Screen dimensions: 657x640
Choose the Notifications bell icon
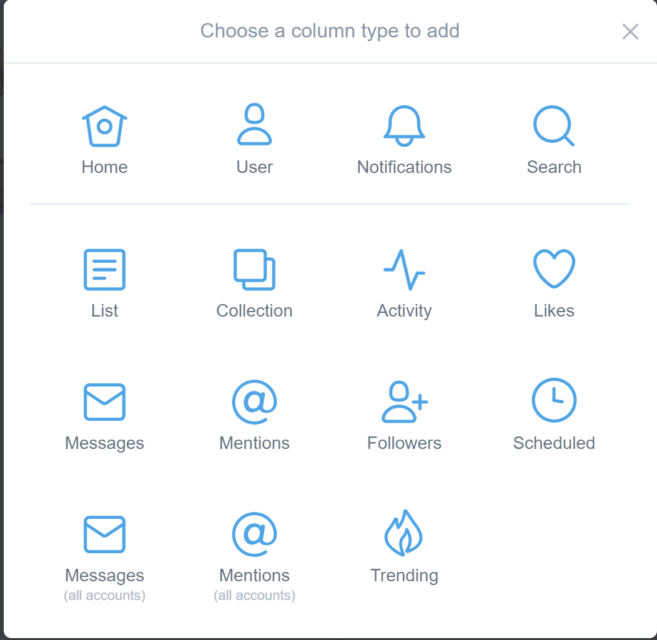(x=404, y=125)
